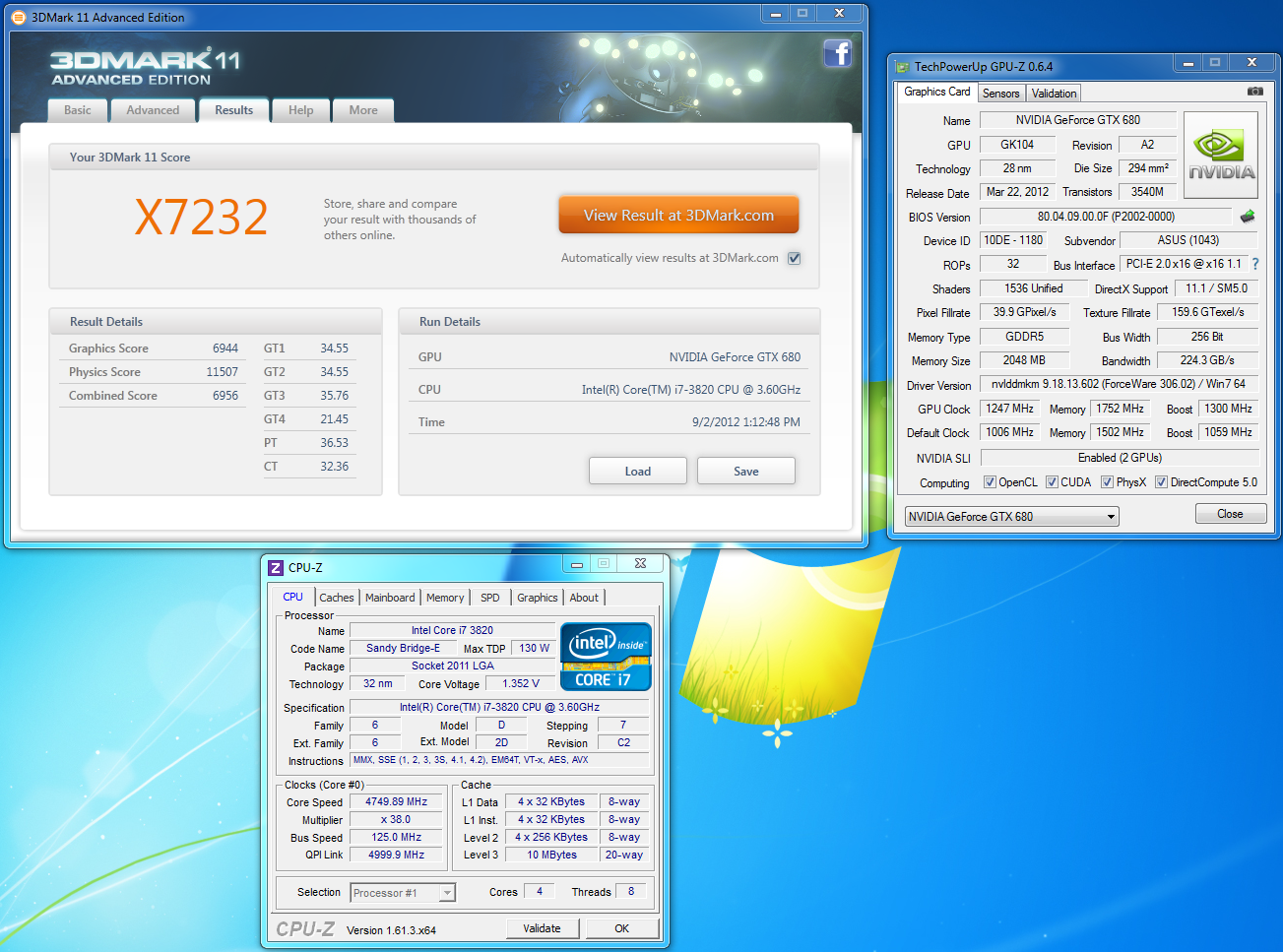
Task: Switch to the Basic tab in 3DMark
Action: tap(78, 110)
